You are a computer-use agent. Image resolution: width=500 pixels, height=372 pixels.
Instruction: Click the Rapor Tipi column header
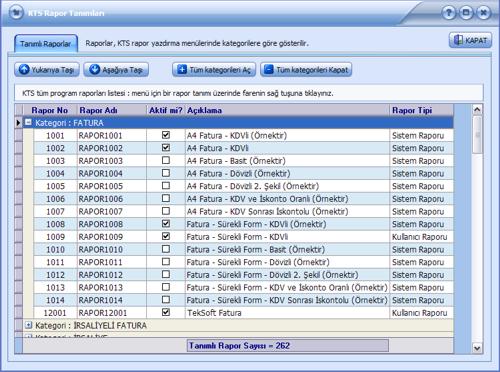pyautogui.click(x=422, y=110)
